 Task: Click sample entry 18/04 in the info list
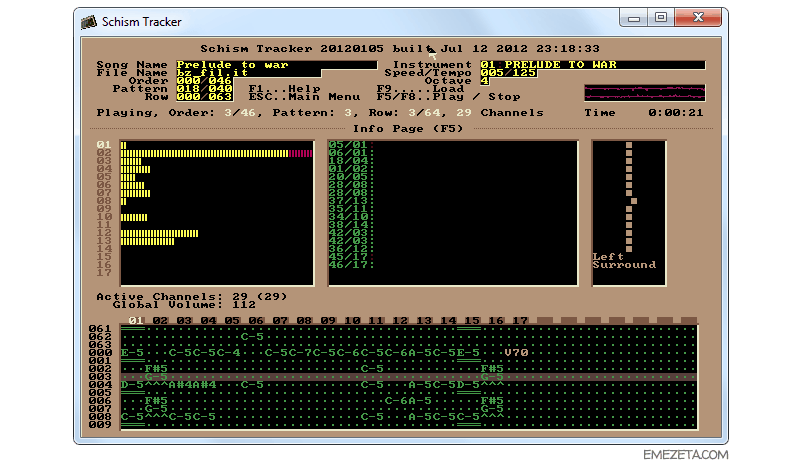coord(348,161)
